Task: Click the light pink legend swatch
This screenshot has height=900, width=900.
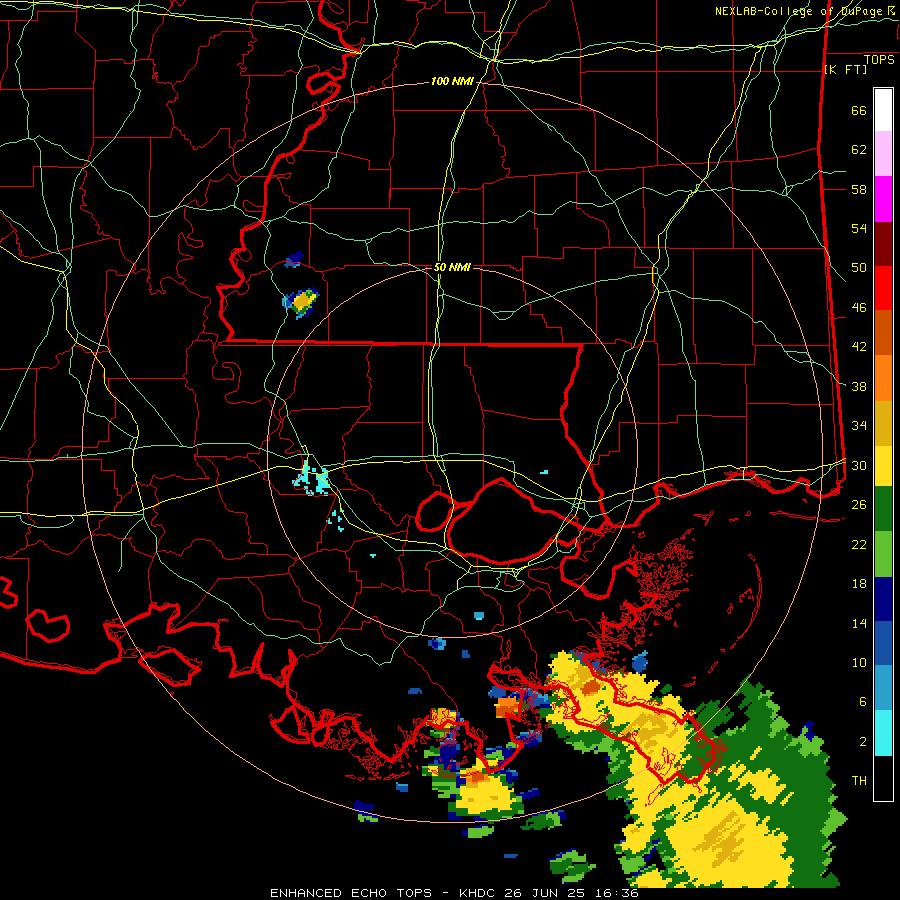Action: [x=883, y=154]
